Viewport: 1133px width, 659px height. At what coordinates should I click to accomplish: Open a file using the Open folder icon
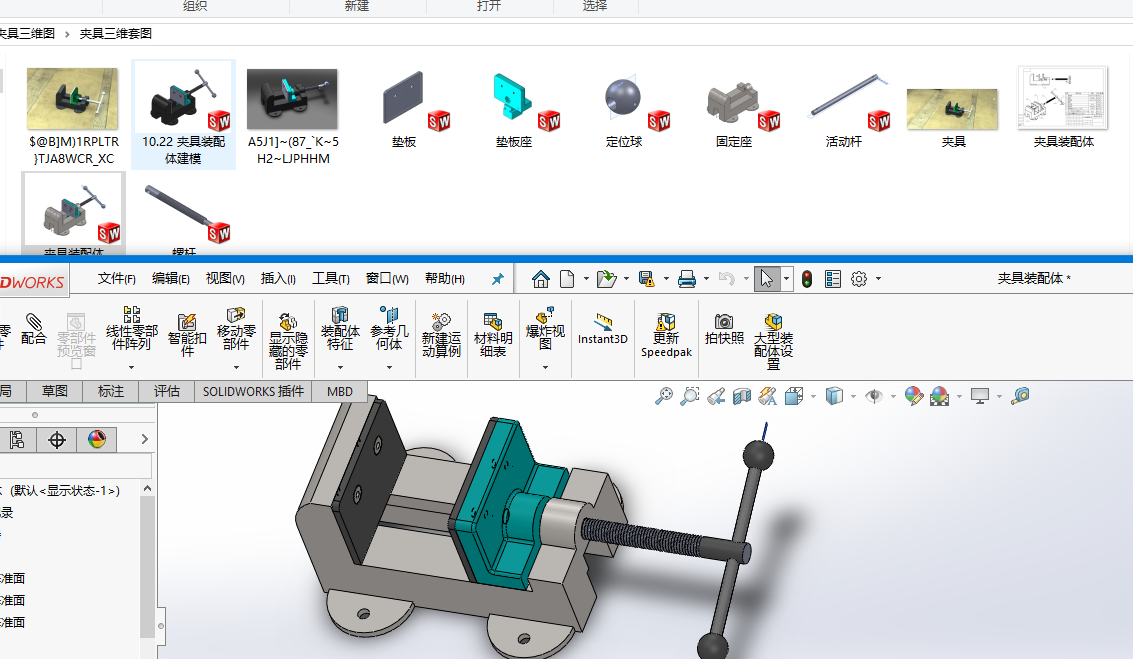click(x=606, y=279)
